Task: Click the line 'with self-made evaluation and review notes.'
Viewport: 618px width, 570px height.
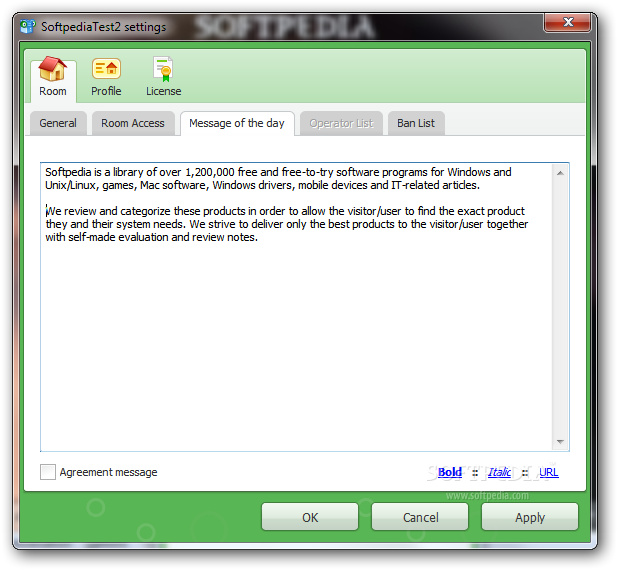Action: click(151, 237)
